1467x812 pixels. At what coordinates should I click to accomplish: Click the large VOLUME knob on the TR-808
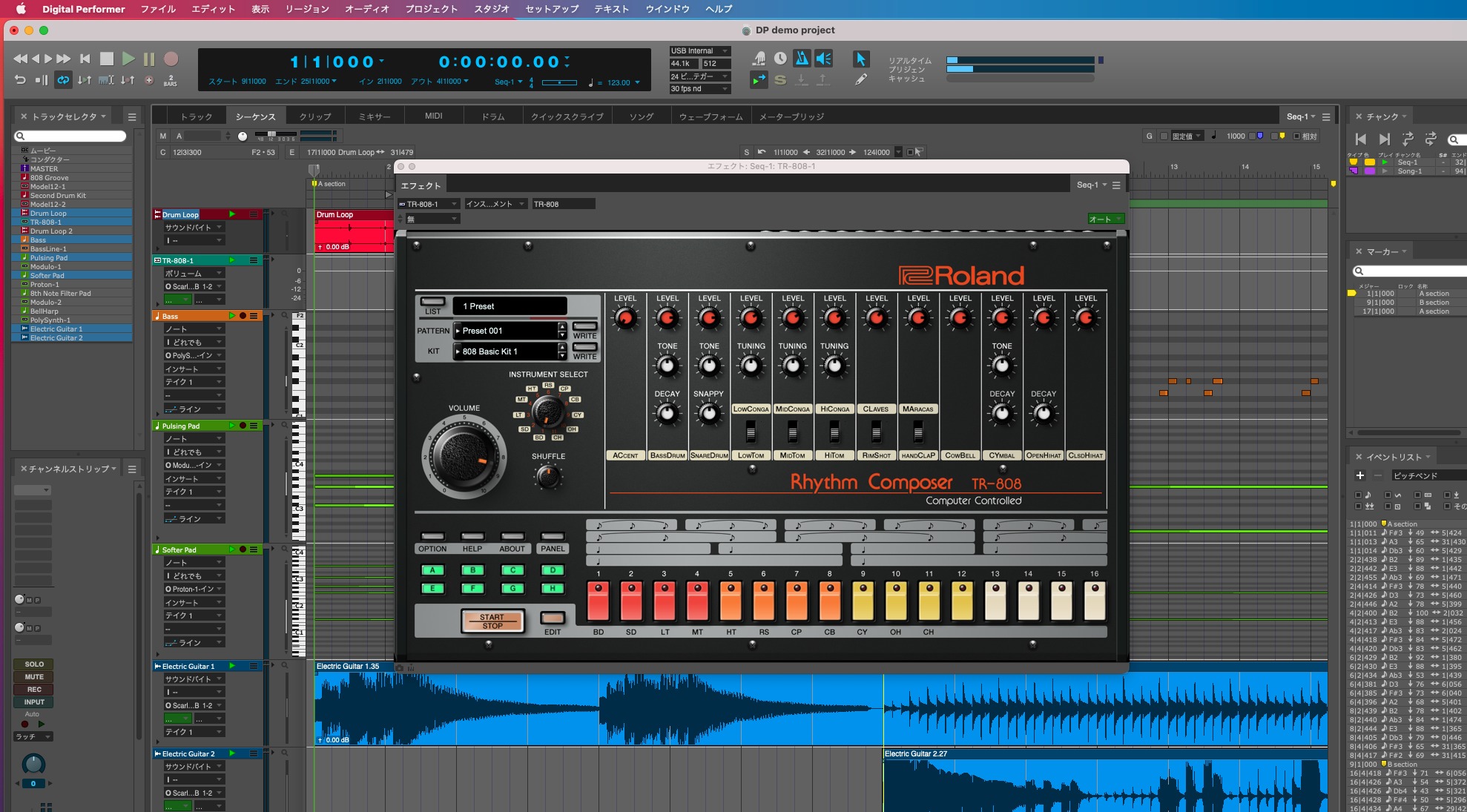465,455
